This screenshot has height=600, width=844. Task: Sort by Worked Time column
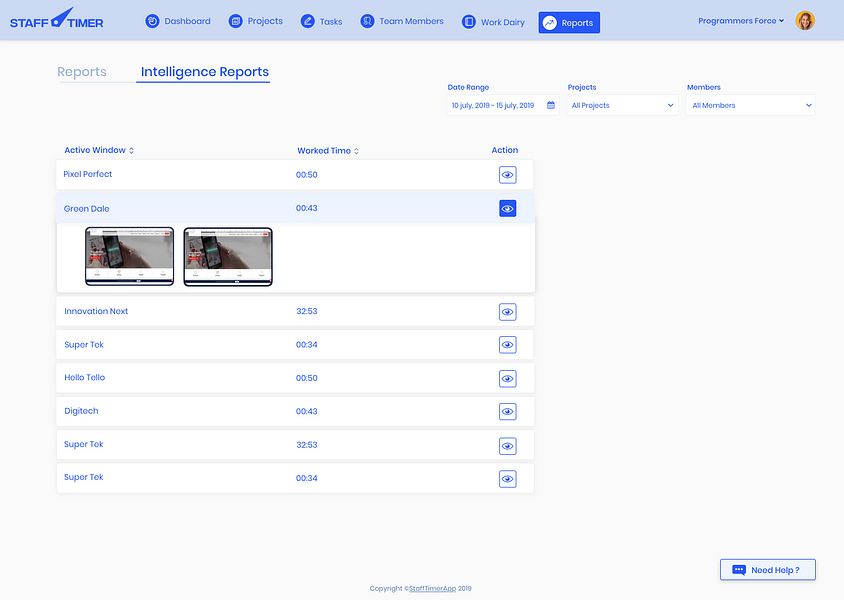[x=328, y=151]
